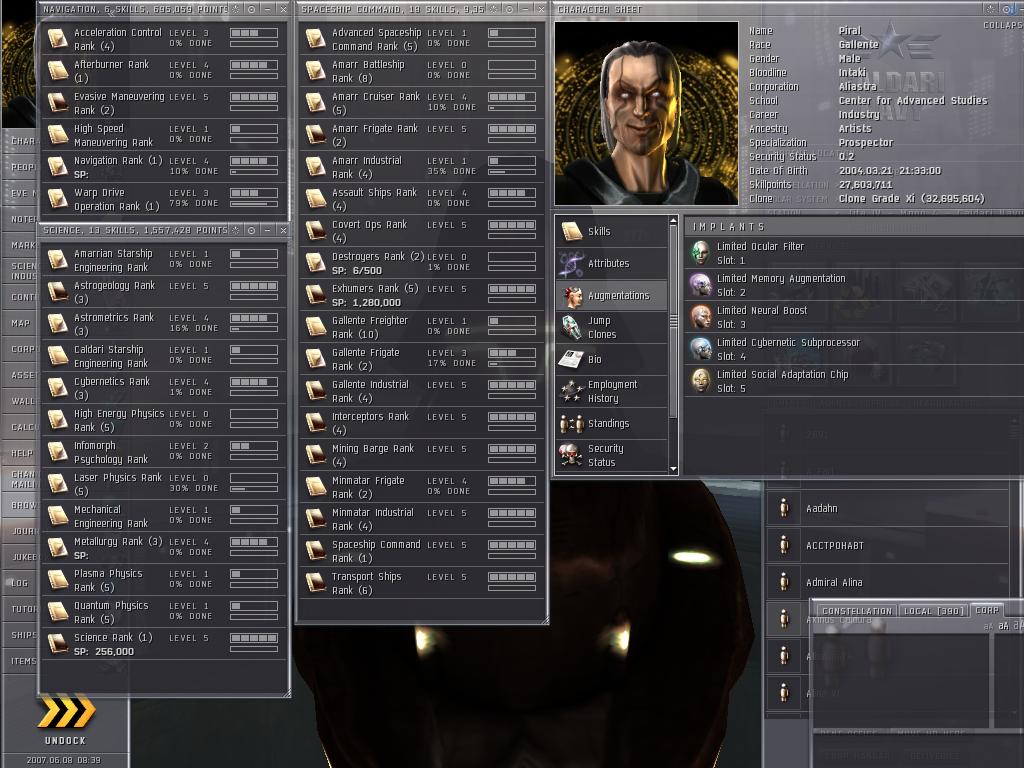
Task: Select the Augmentations section
Action: [x=611, y=295]
